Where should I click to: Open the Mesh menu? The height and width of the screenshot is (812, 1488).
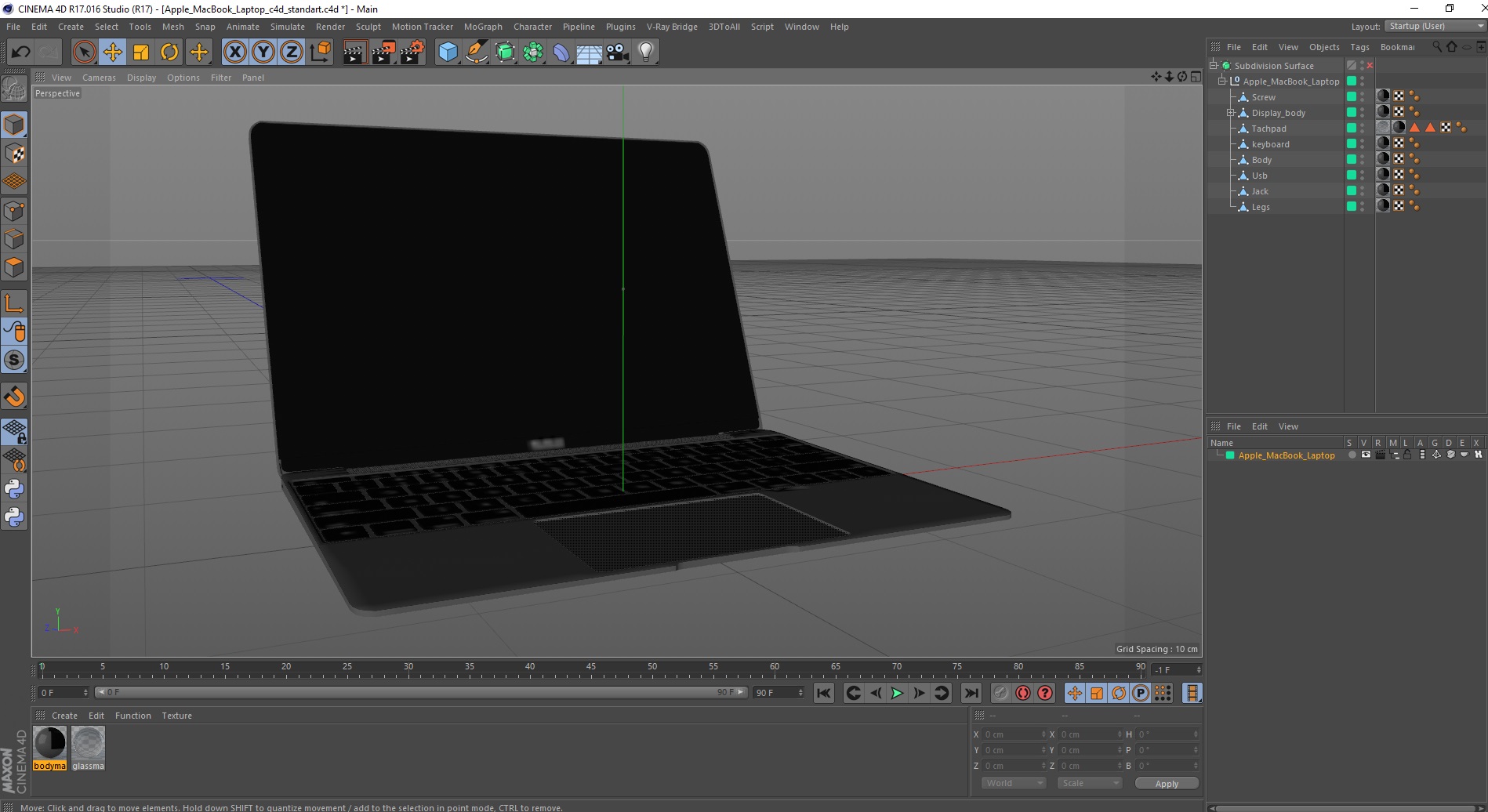[173, 27]
